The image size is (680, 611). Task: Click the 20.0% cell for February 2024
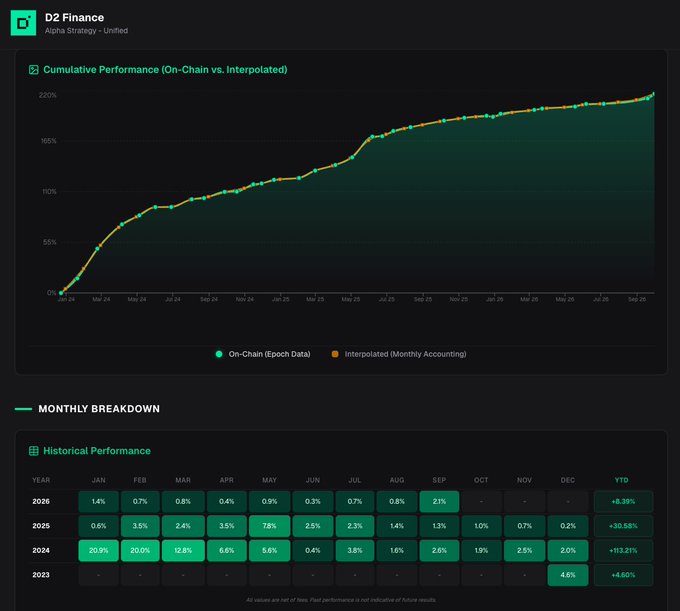140,550
